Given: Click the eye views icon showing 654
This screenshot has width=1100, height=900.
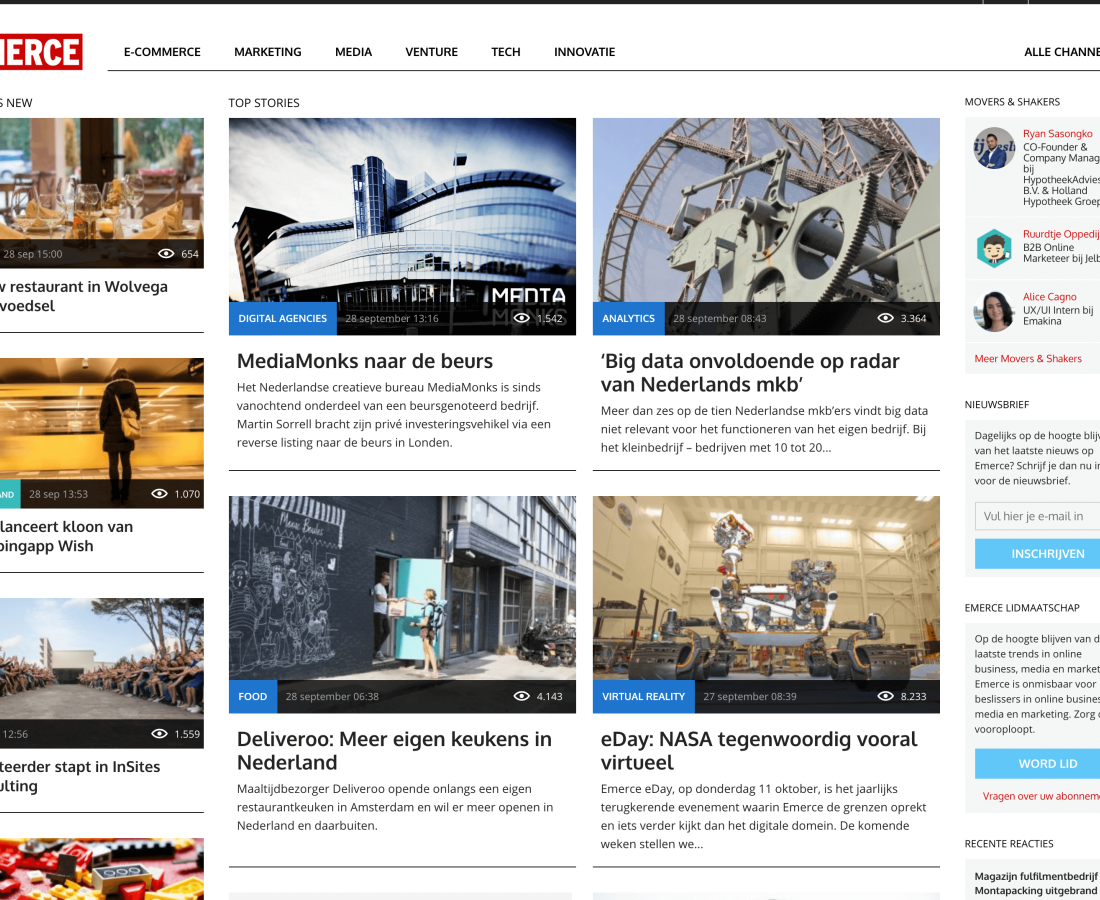Looking at the screenshot, I should pos(166,254).
